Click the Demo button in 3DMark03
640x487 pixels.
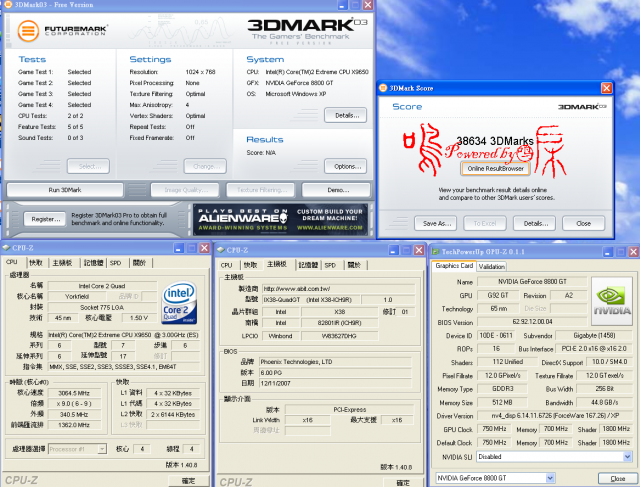coord(336,190)
